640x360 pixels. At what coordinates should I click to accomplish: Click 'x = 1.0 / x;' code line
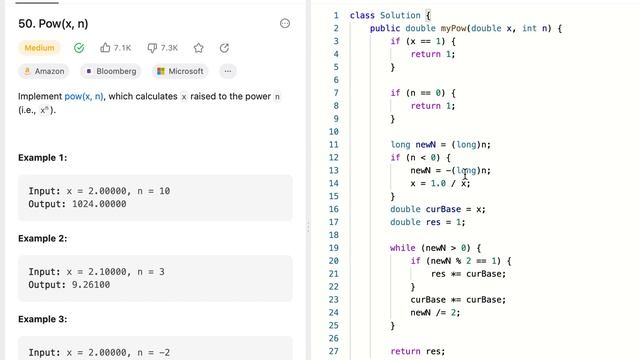click(x=440, y=183)
